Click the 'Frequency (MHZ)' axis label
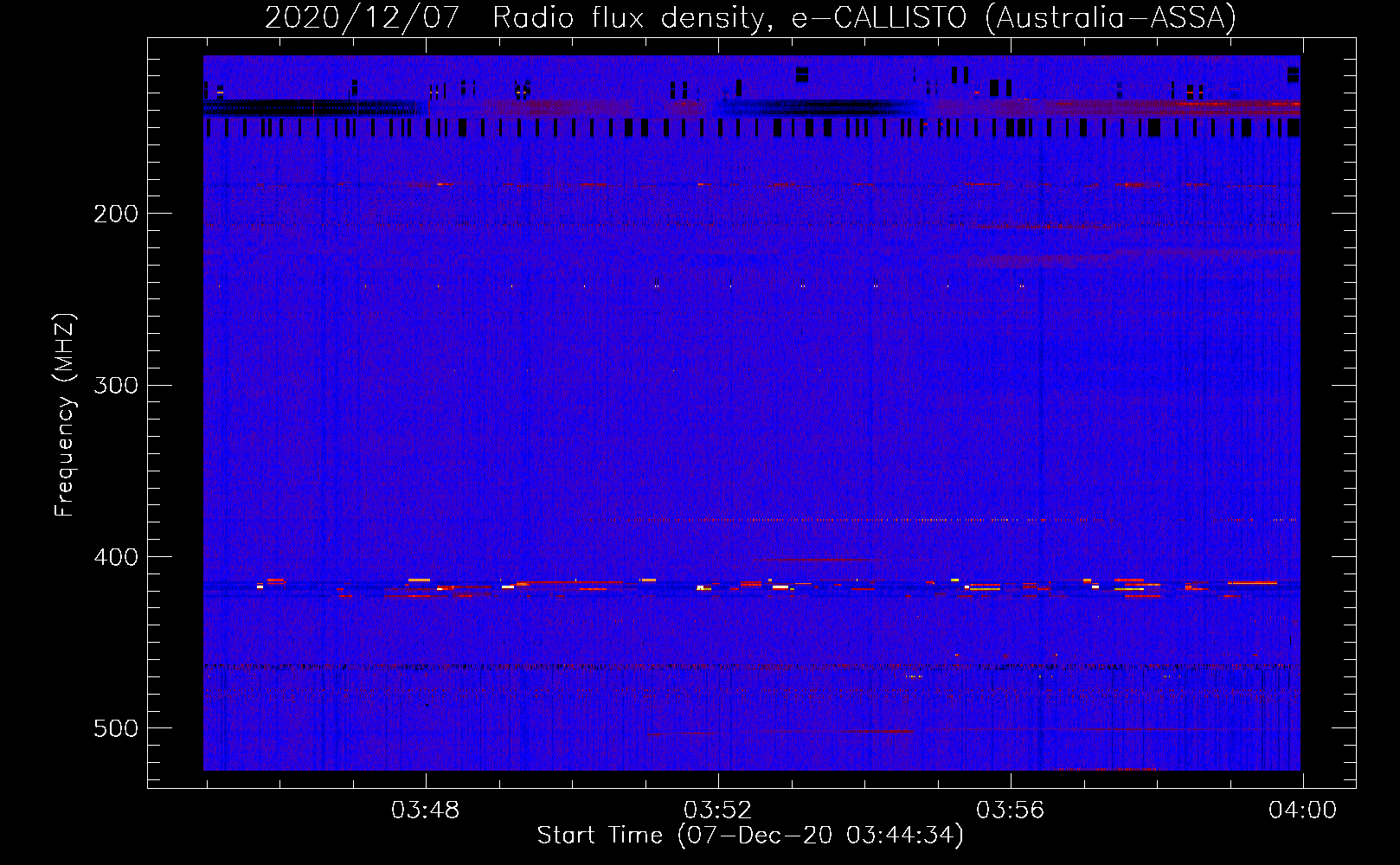 tap(65, 415)
